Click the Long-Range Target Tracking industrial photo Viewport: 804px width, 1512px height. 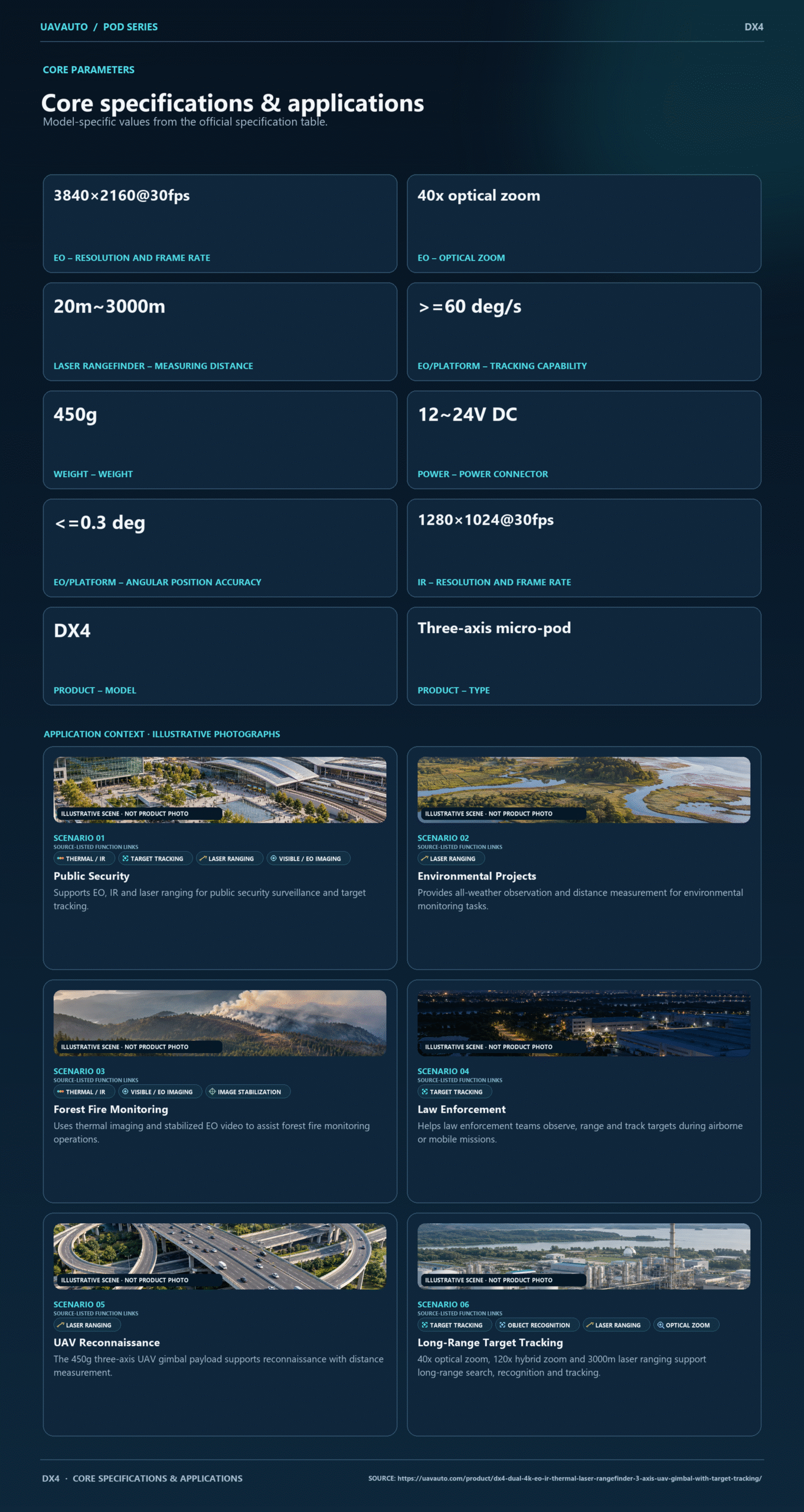[x=584, y=1256]
